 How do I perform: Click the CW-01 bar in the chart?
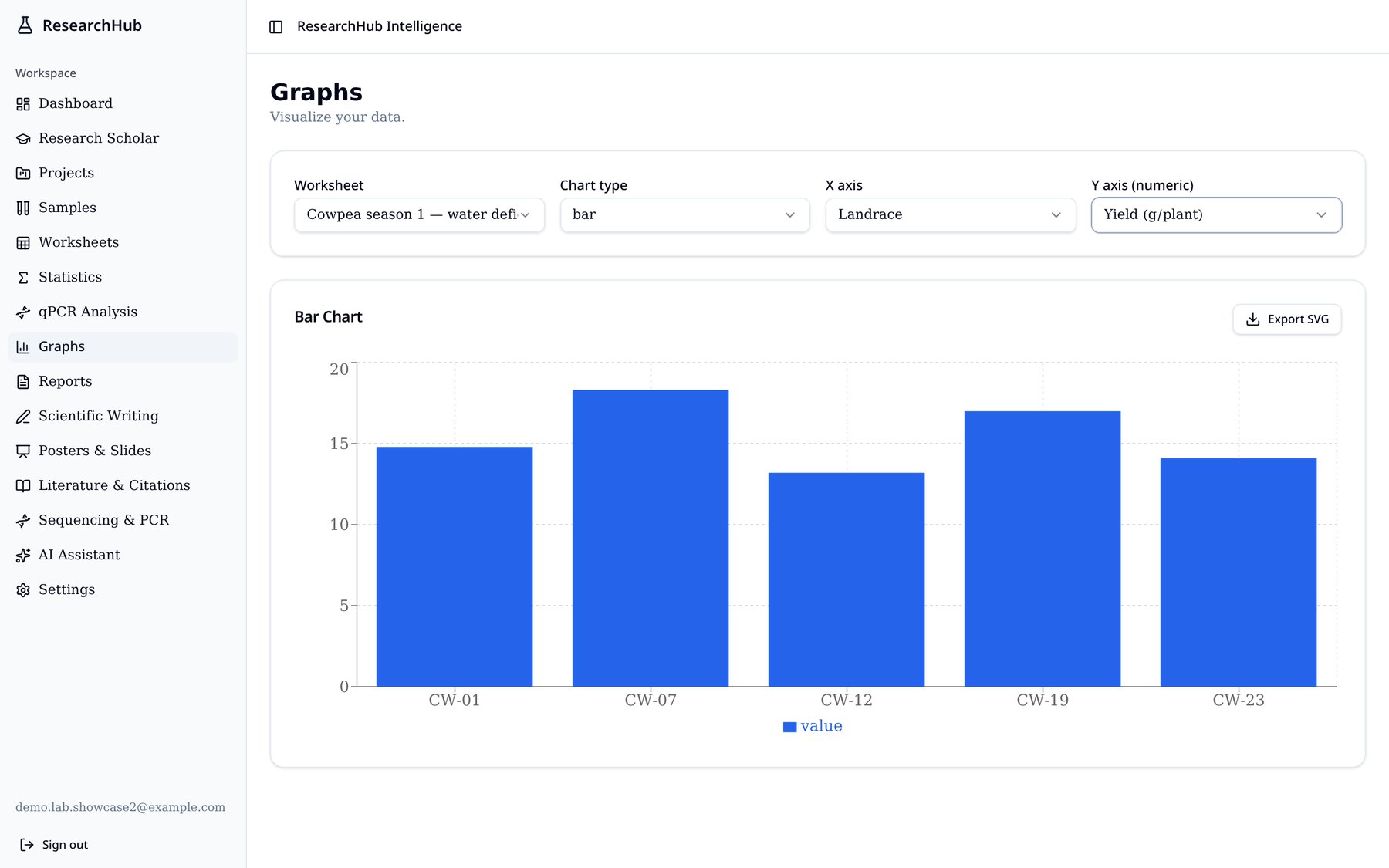[x=455, y=567]
